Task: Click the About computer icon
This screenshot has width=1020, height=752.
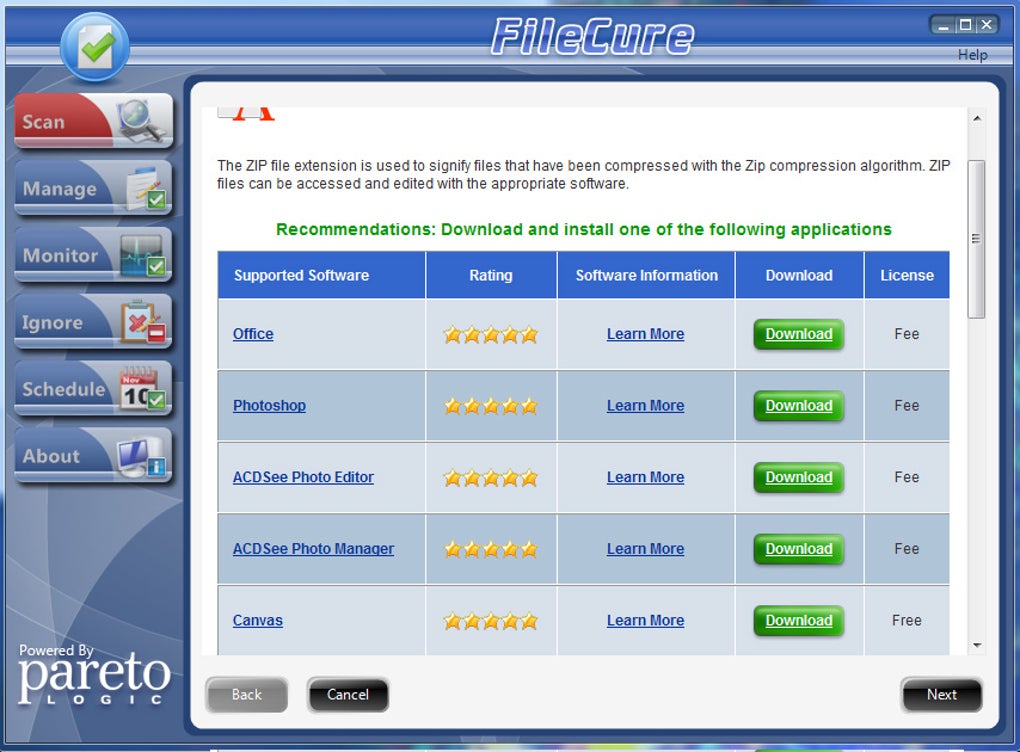Action: pyautogui.click(x=142, y=455)
